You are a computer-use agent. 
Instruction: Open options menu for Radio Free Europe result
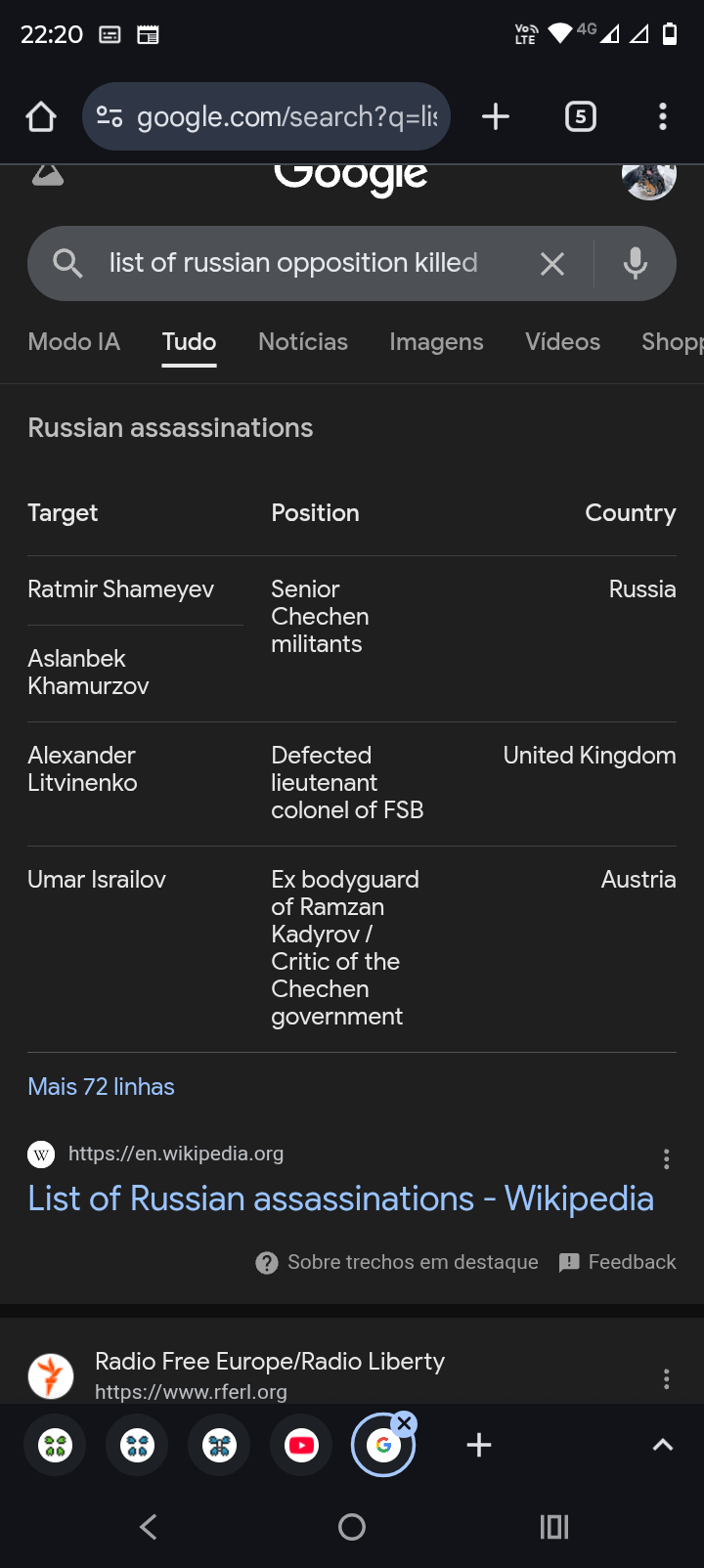pos(667,1379)
